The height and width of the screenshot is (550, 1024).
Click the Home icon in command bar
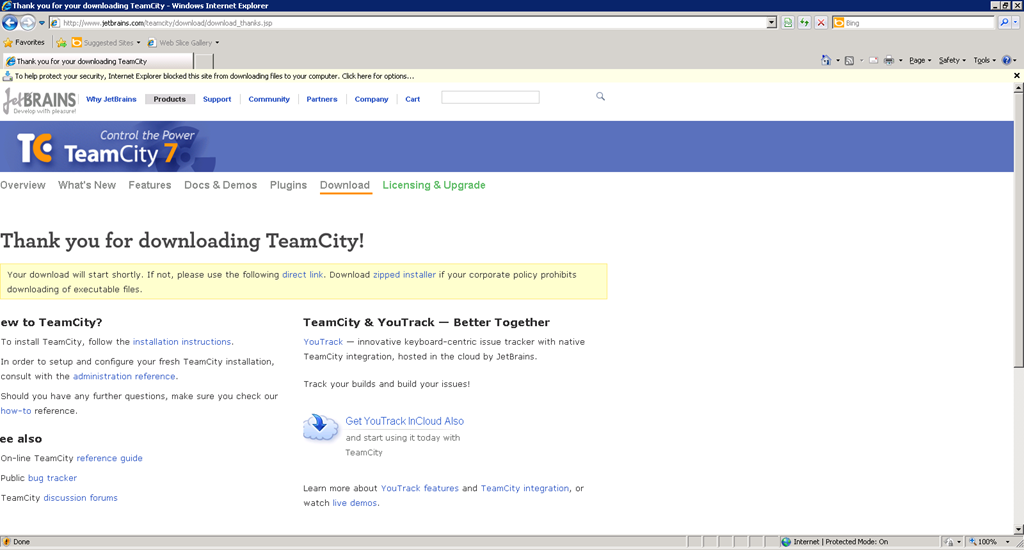[x=826, y=60]
